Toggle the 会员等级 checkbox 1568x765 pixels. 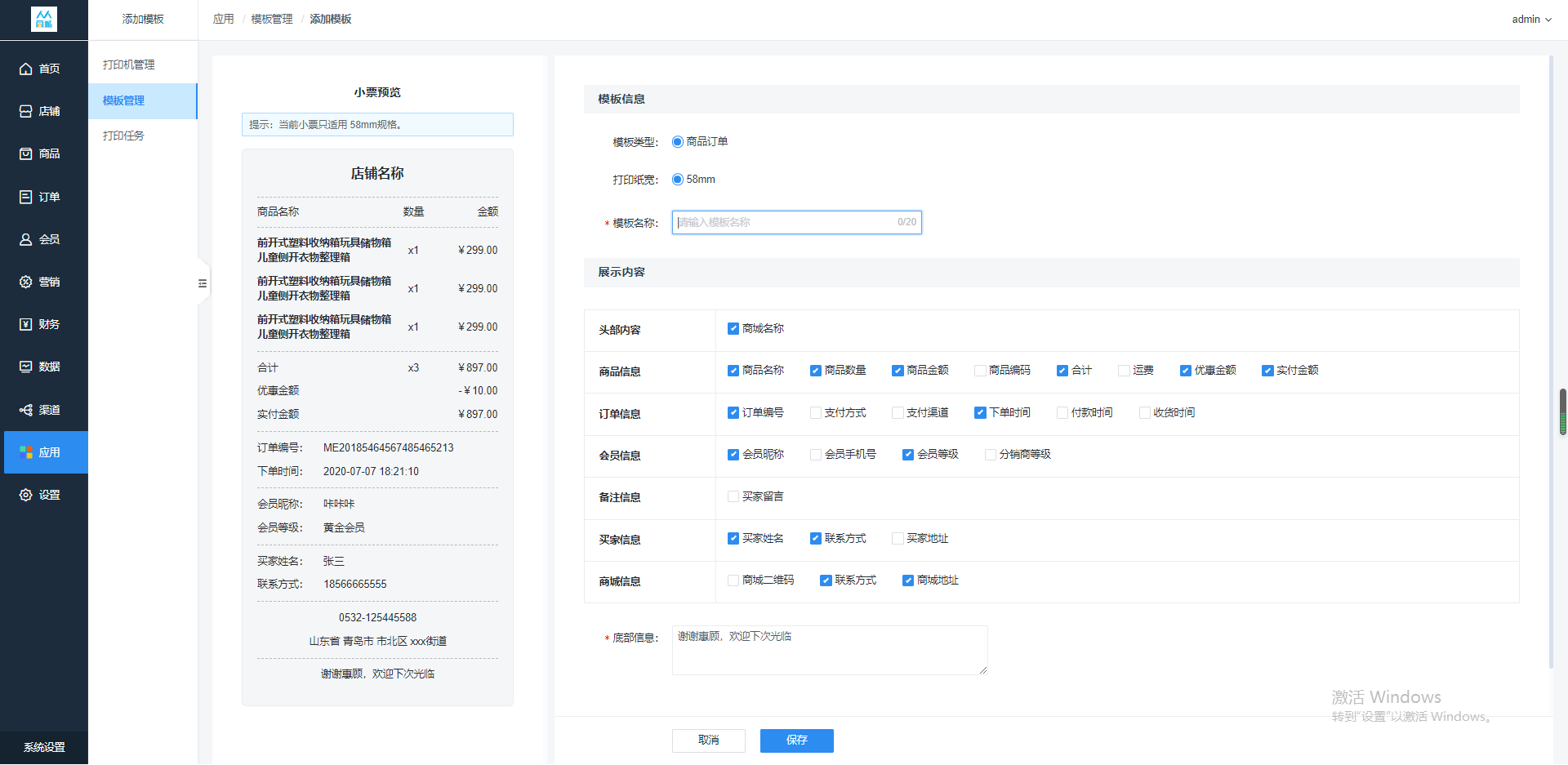pos(908,455)
